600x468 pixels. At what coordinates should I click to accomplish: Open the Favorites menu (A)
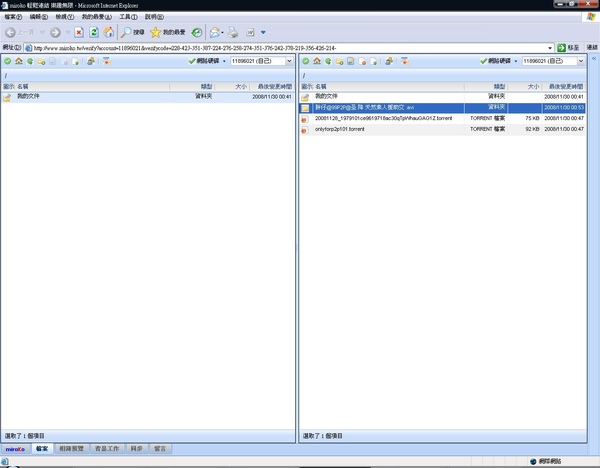tap(97, 17)
